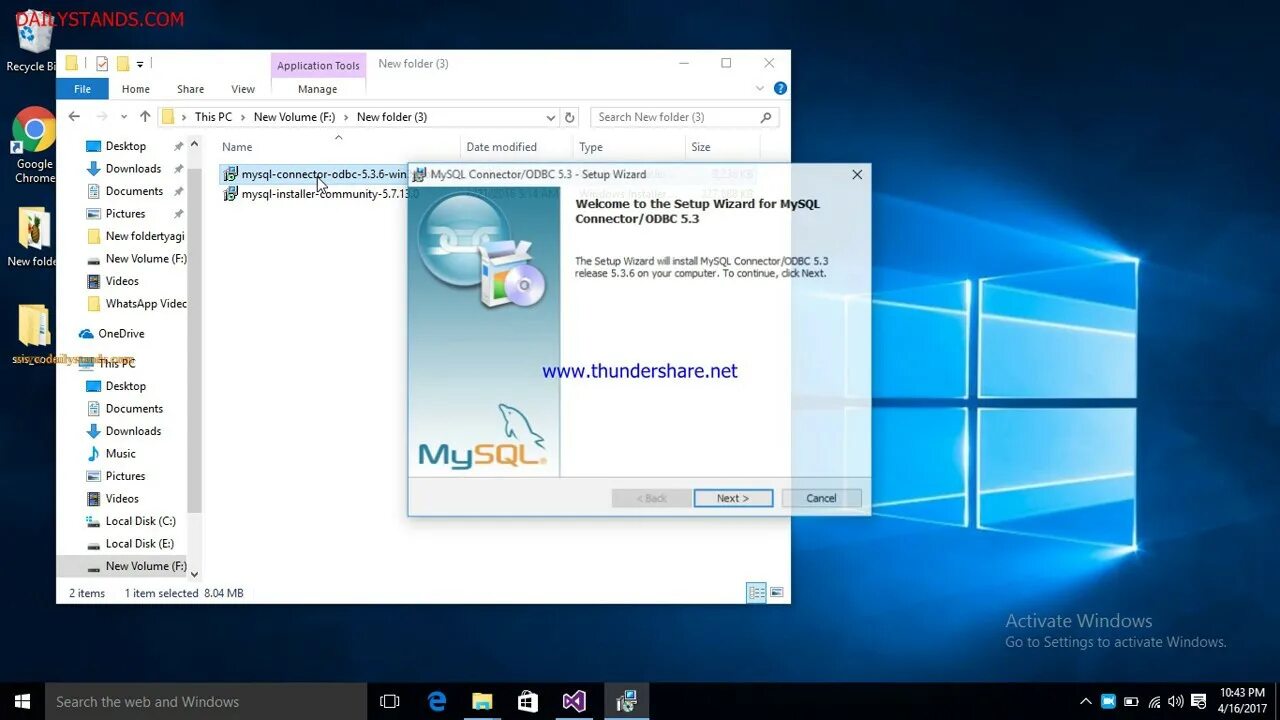Click the Back arrow in File Explorer
This screenshot has height=720, width=1280.
coord(74,117)
